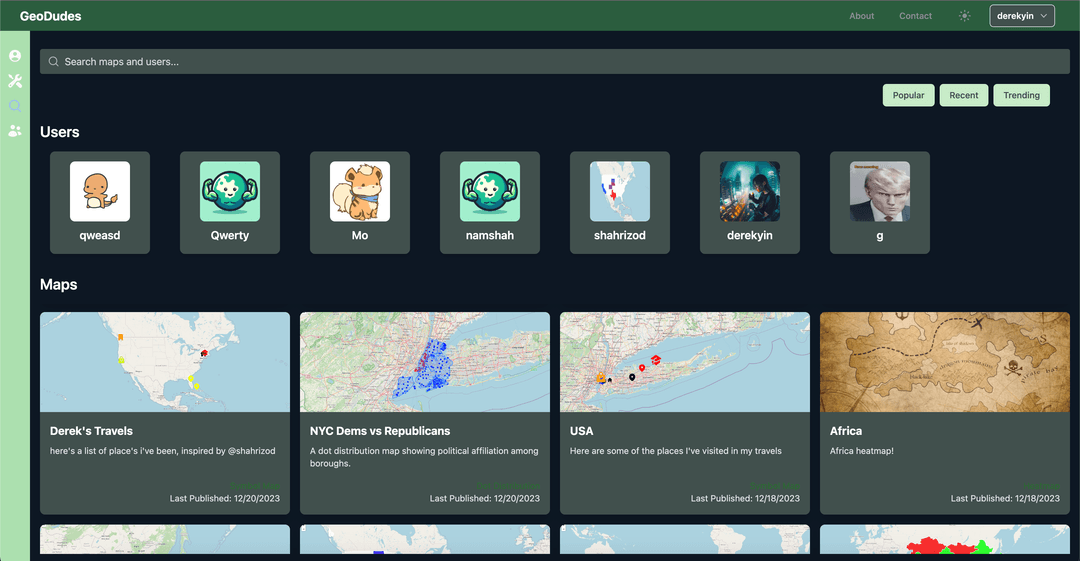Open the tools icon in left sidebar

click(15, 81)
